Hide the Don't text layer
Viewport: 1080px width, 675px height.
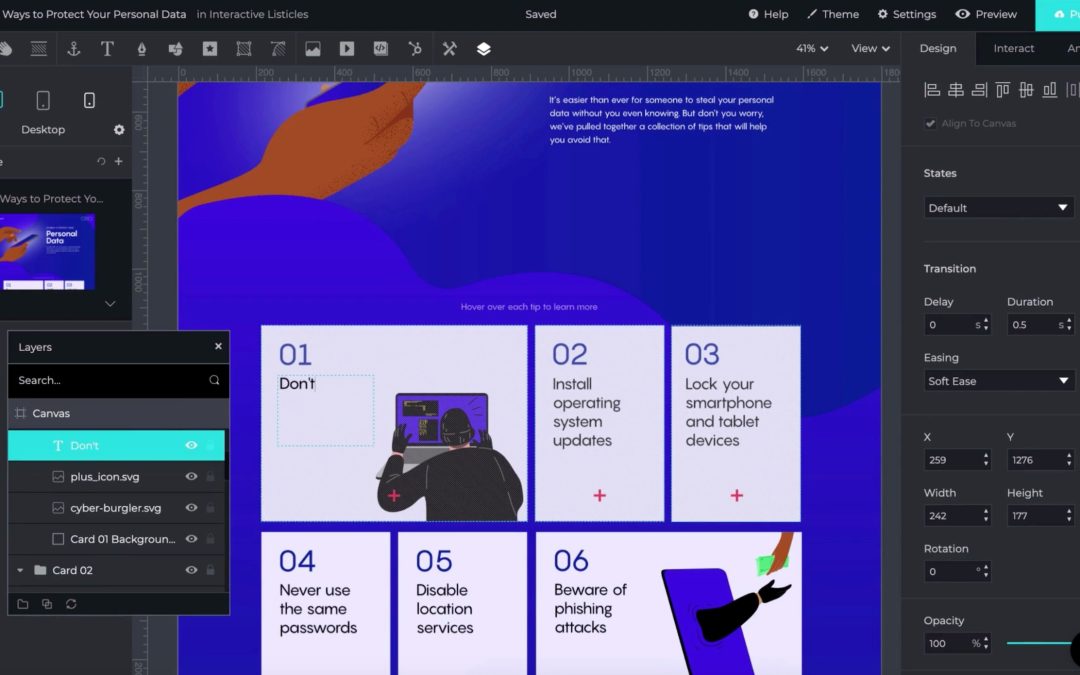[x=191, y=446]
